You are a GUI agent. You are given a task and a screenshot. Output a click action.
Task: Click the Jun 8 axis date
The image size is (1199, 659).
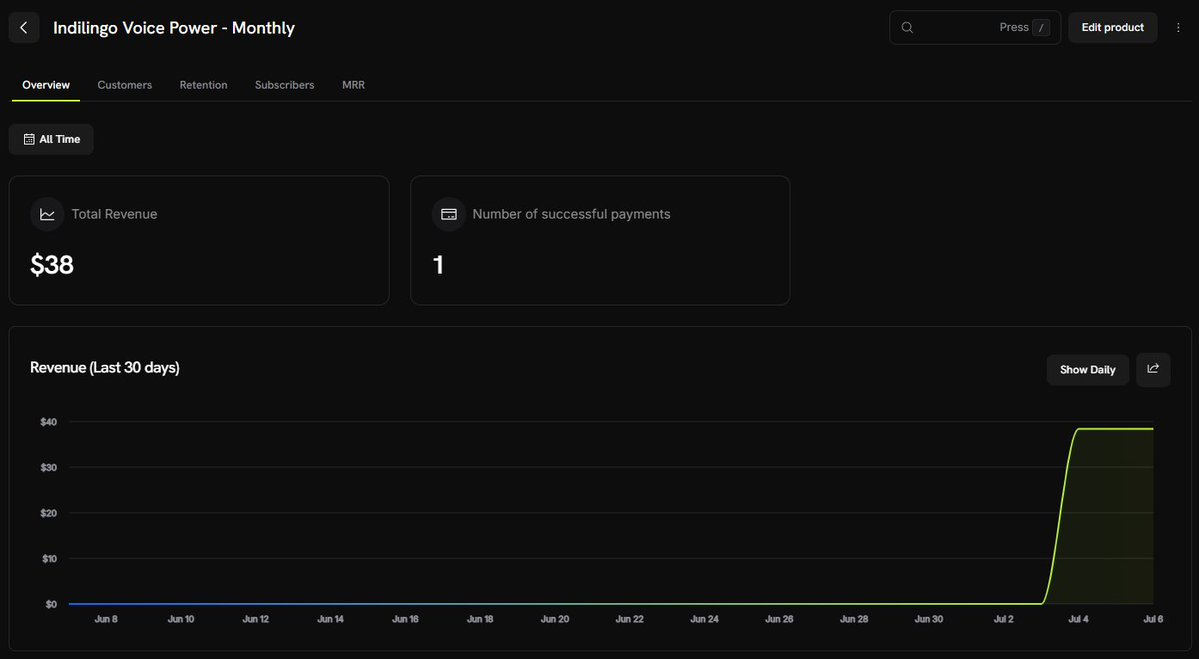[106, 619]
